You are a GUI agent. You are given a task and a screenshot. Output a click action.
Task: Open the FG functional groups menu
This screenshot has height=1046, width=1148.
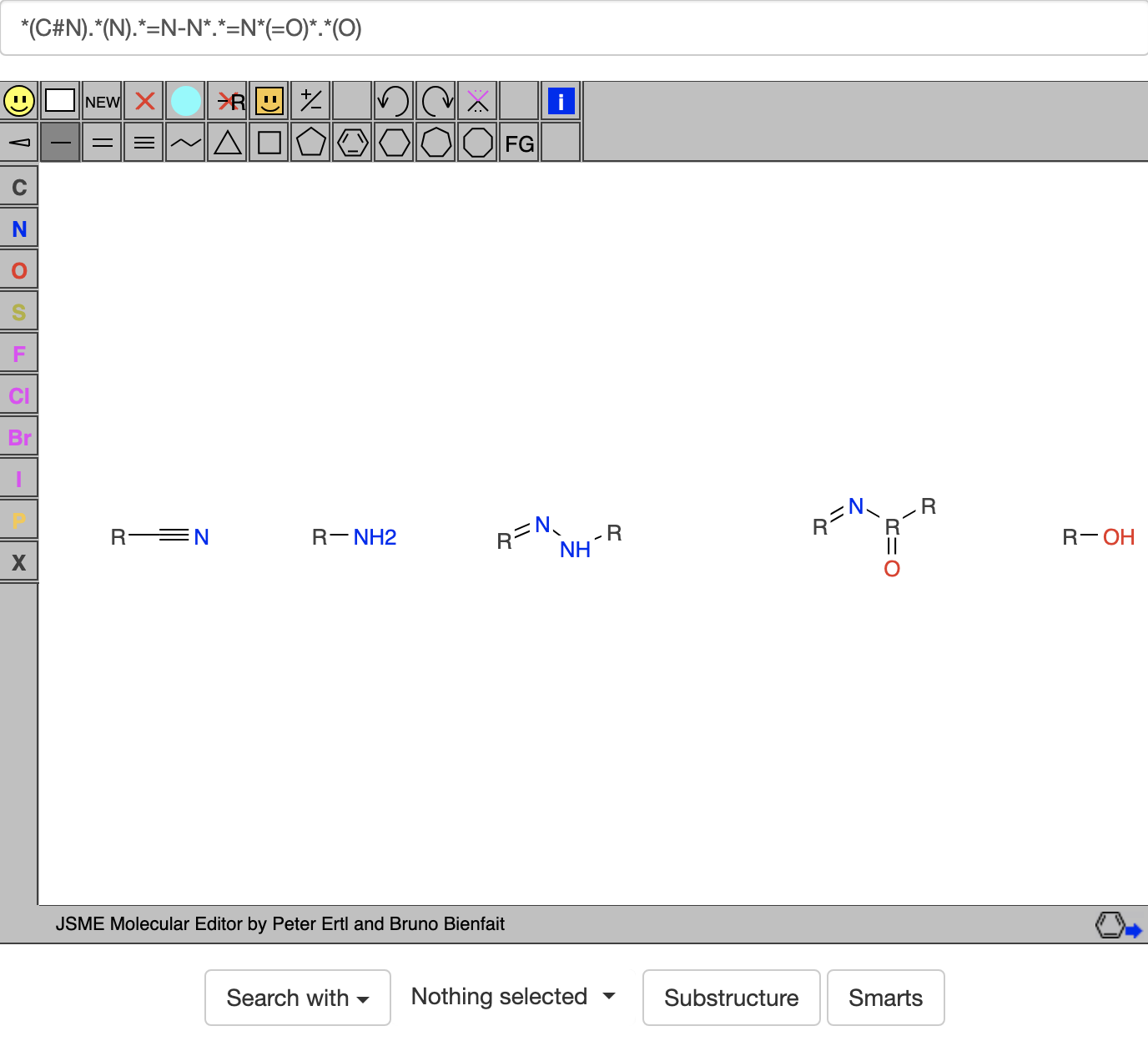click(x=519, y=143)
